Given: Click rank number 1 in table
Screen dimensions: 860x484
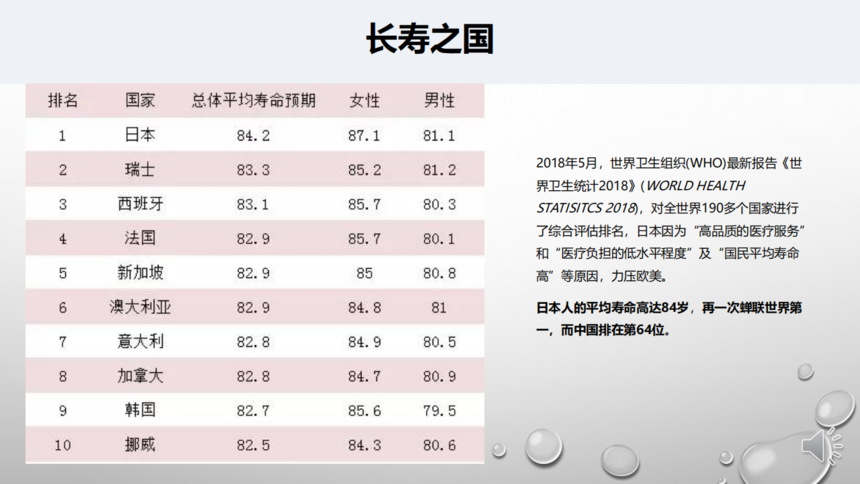Looking at the screenshot, I should (x=63, y=136).
